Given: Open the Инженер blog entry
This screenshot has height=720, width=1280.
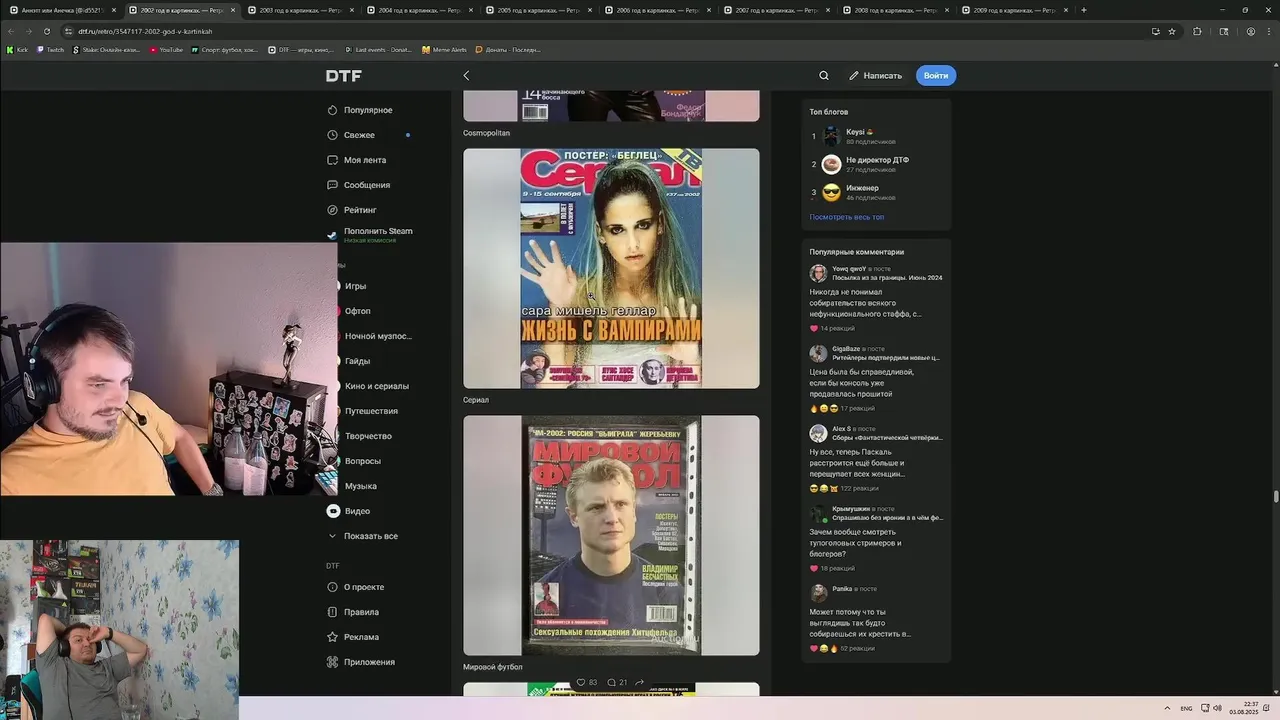Looking at the screenshot, I should click(878, 192).
